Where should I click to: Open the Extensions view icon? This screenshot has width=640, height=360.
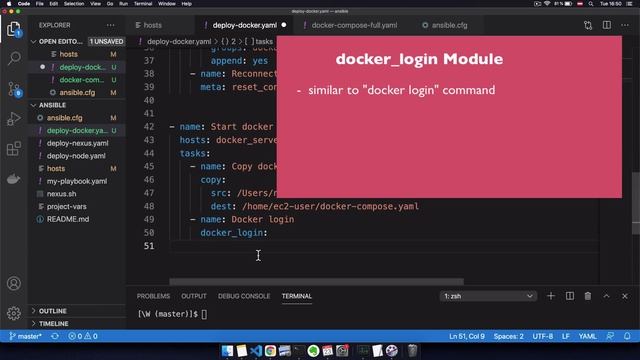14,149
